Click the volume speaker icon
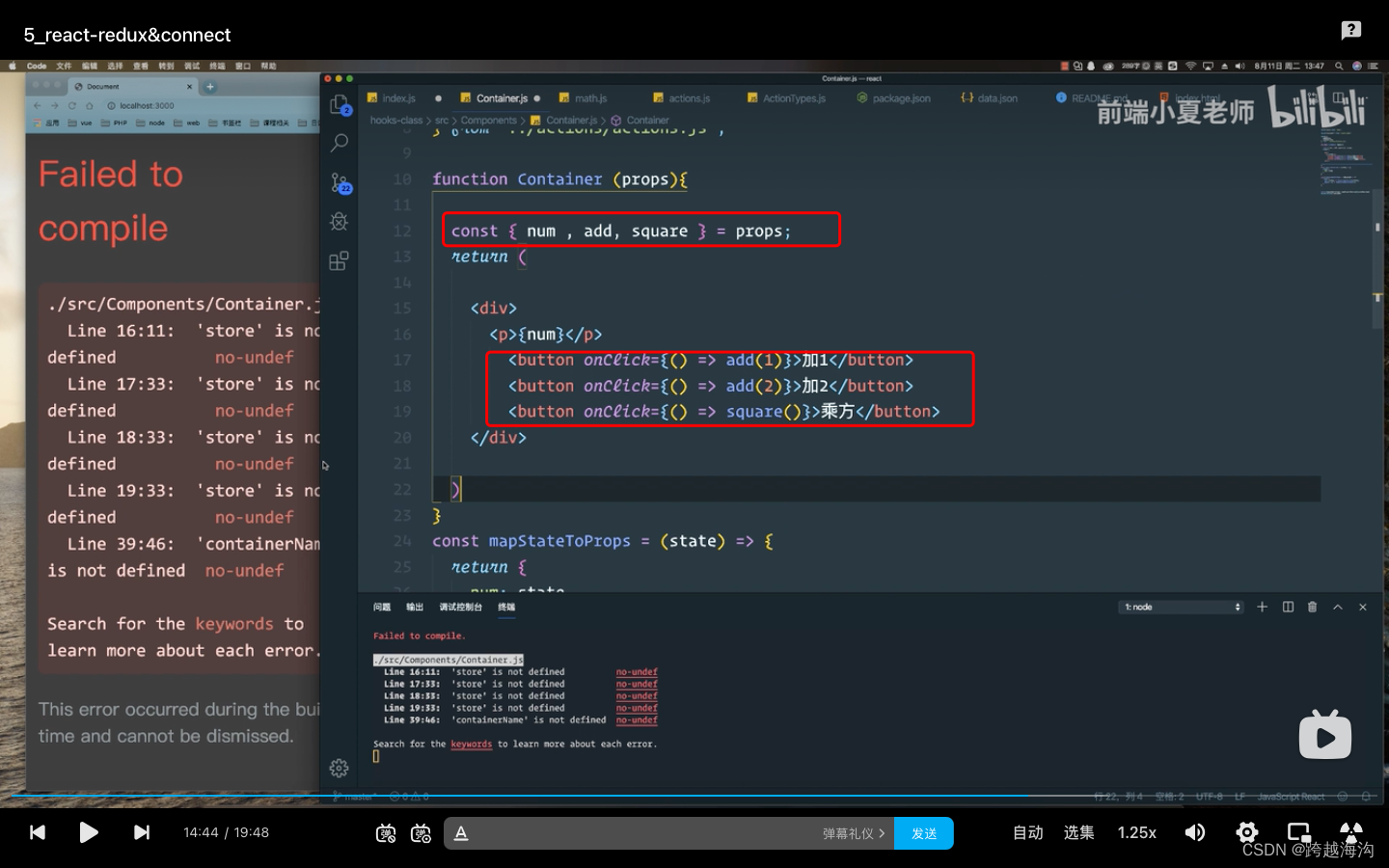 (x=1195, y=832)
